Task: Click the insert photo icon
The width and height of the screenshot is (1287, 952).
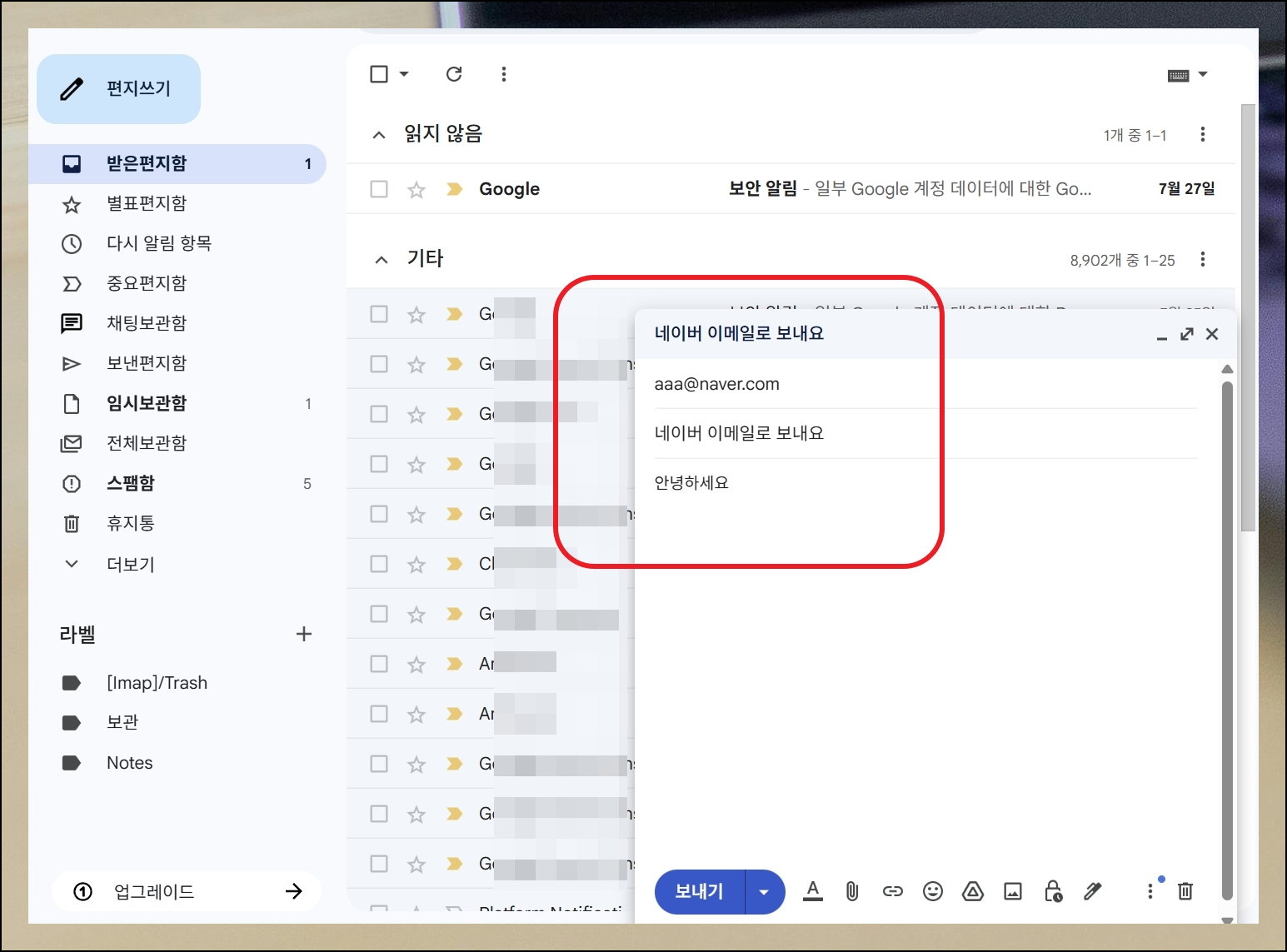Action: pos(1013,891)
